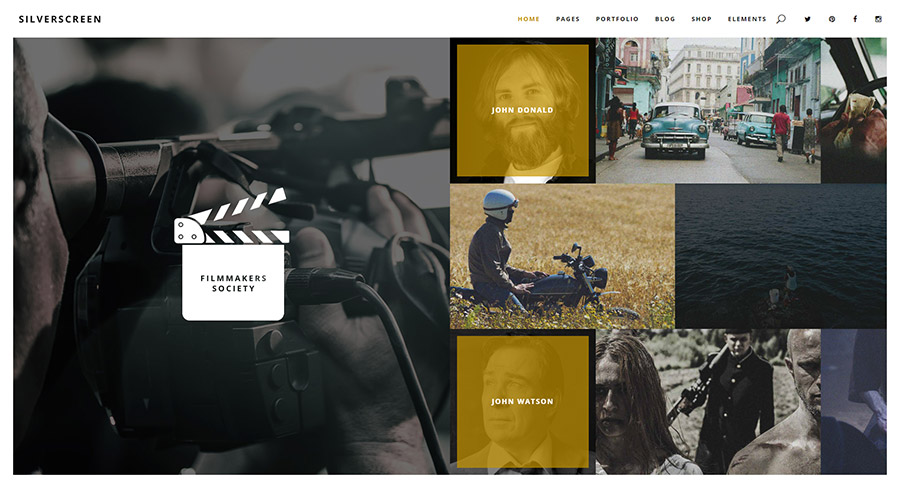This screenshot has height=488, width=900.
Task: Click the search magnifier icon
Action: point(781,19)
